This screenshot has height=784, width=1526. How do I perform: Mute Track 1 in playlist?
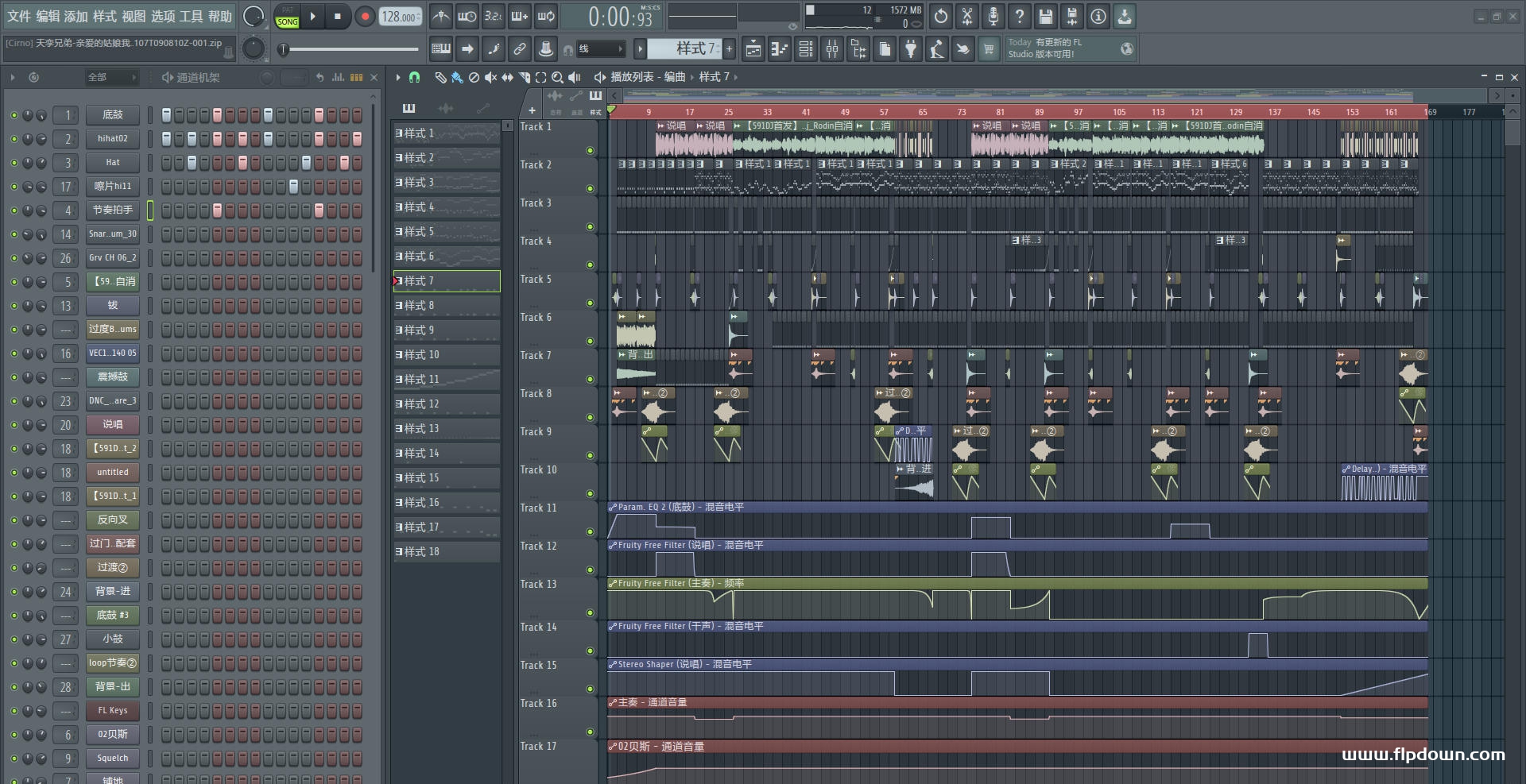tap(590, 150)
